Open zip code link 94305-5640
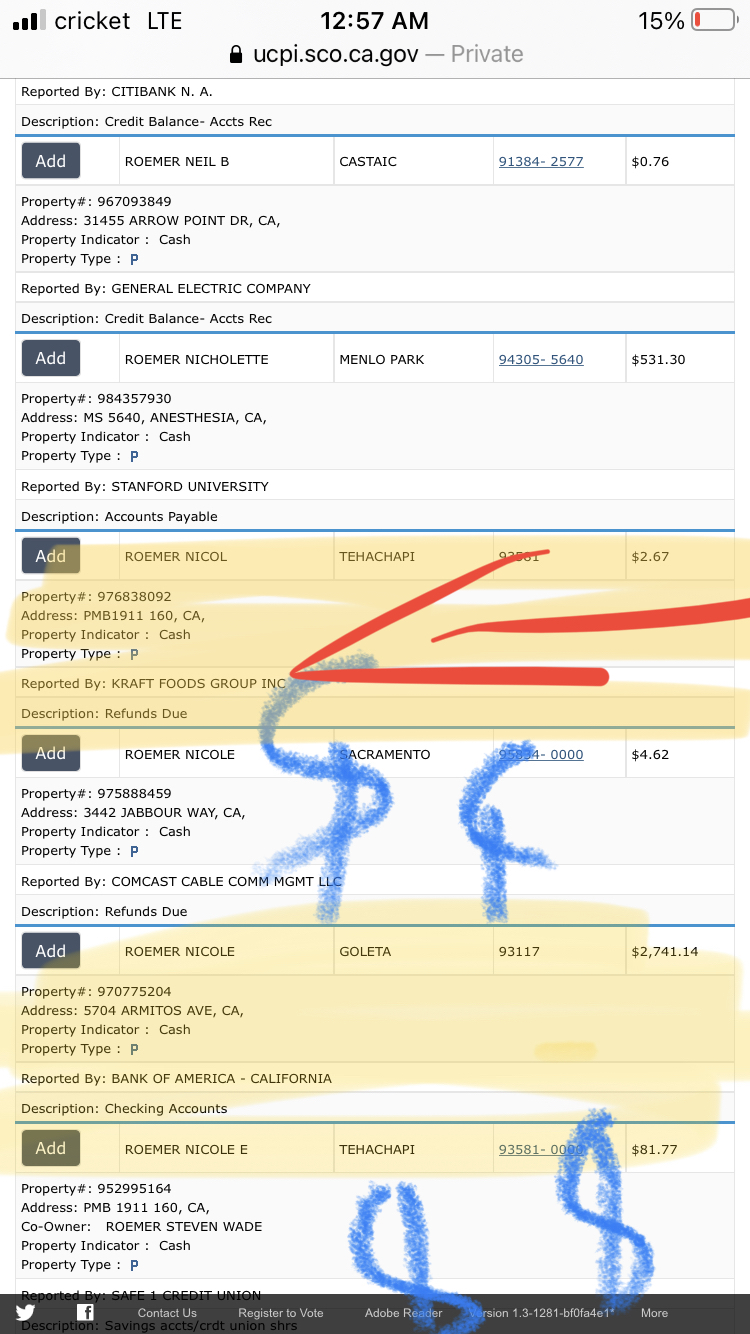 tap(541, 360)
